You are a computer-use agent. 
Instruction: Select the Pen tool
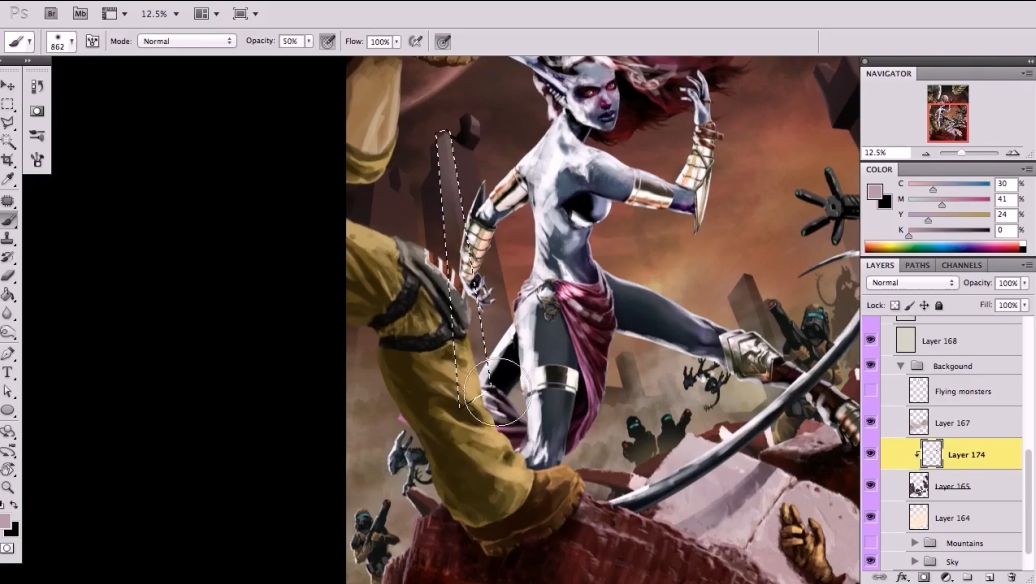coord(8,354)
